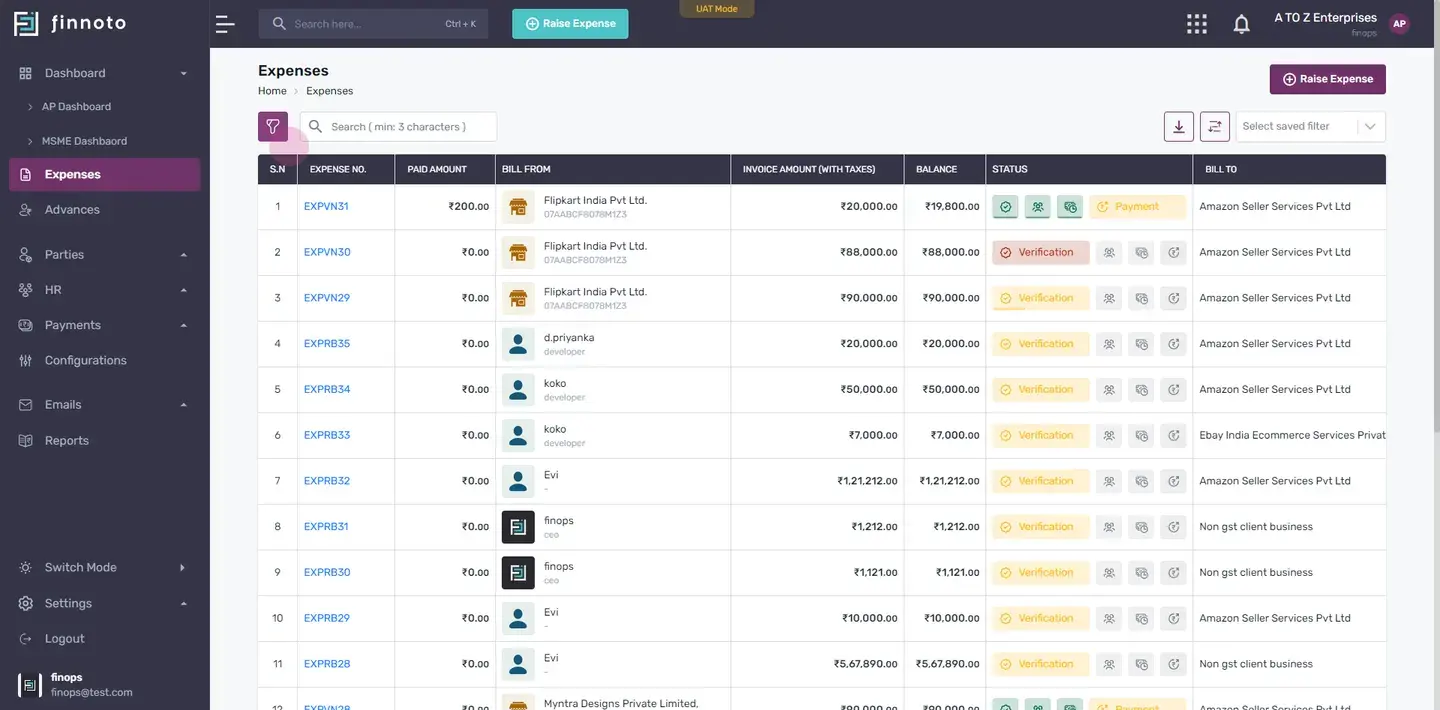
Task: Click Payment status badge in EXPVN31 row
Action: [x=1137, y=207]
